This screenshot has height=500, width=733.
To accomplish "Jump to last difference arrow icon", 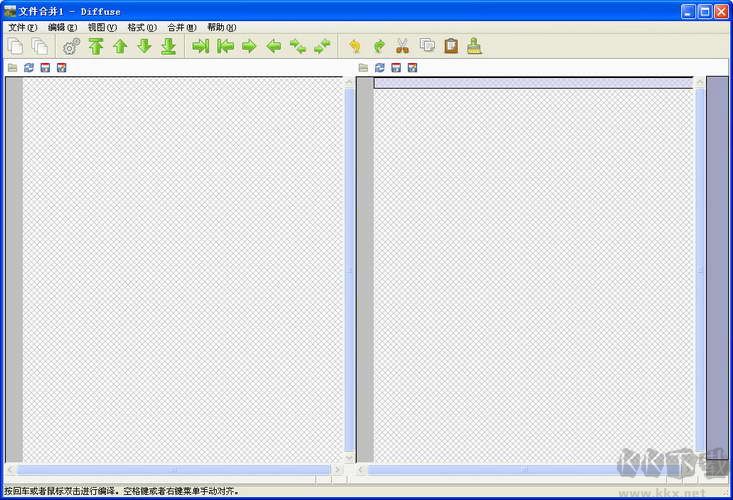I will tap(169, 46).
